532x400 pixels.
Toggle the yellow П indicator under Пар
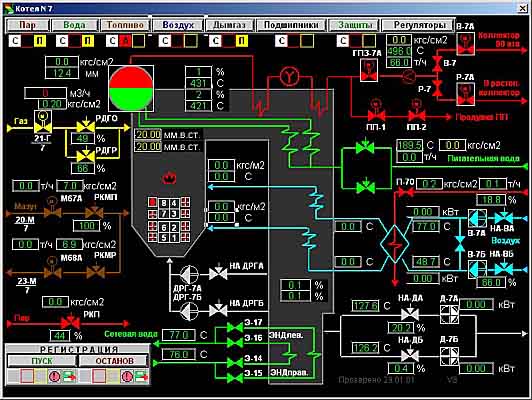[x=40, y=41]
